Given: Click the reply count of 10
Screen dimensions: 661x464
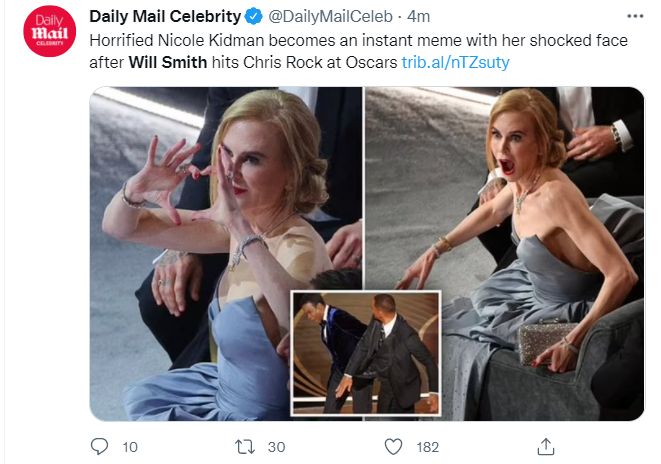Looking at the screenshot, I should [130, 447].
